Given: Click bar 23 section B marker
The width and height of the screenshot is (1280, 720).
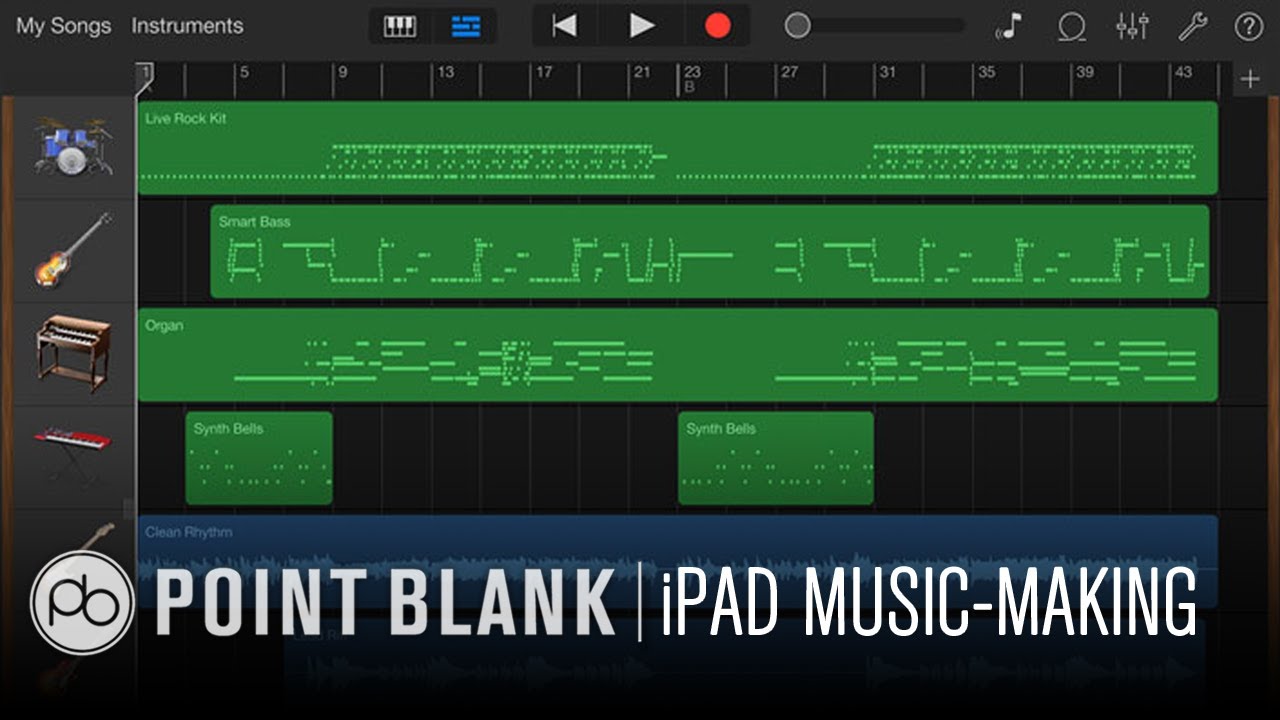Looking at the screenshot, I should point(691,79).
